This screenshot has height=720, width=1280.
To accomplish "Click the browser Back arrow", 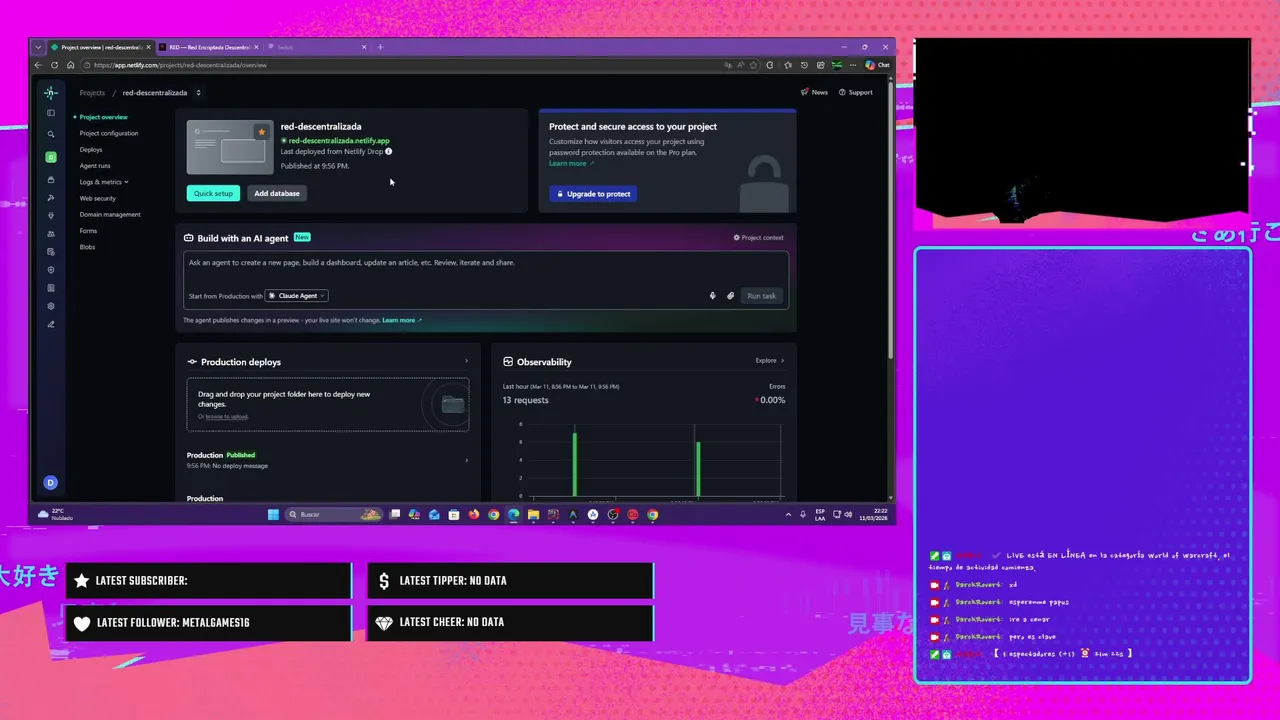I will [x=39, y=65].
